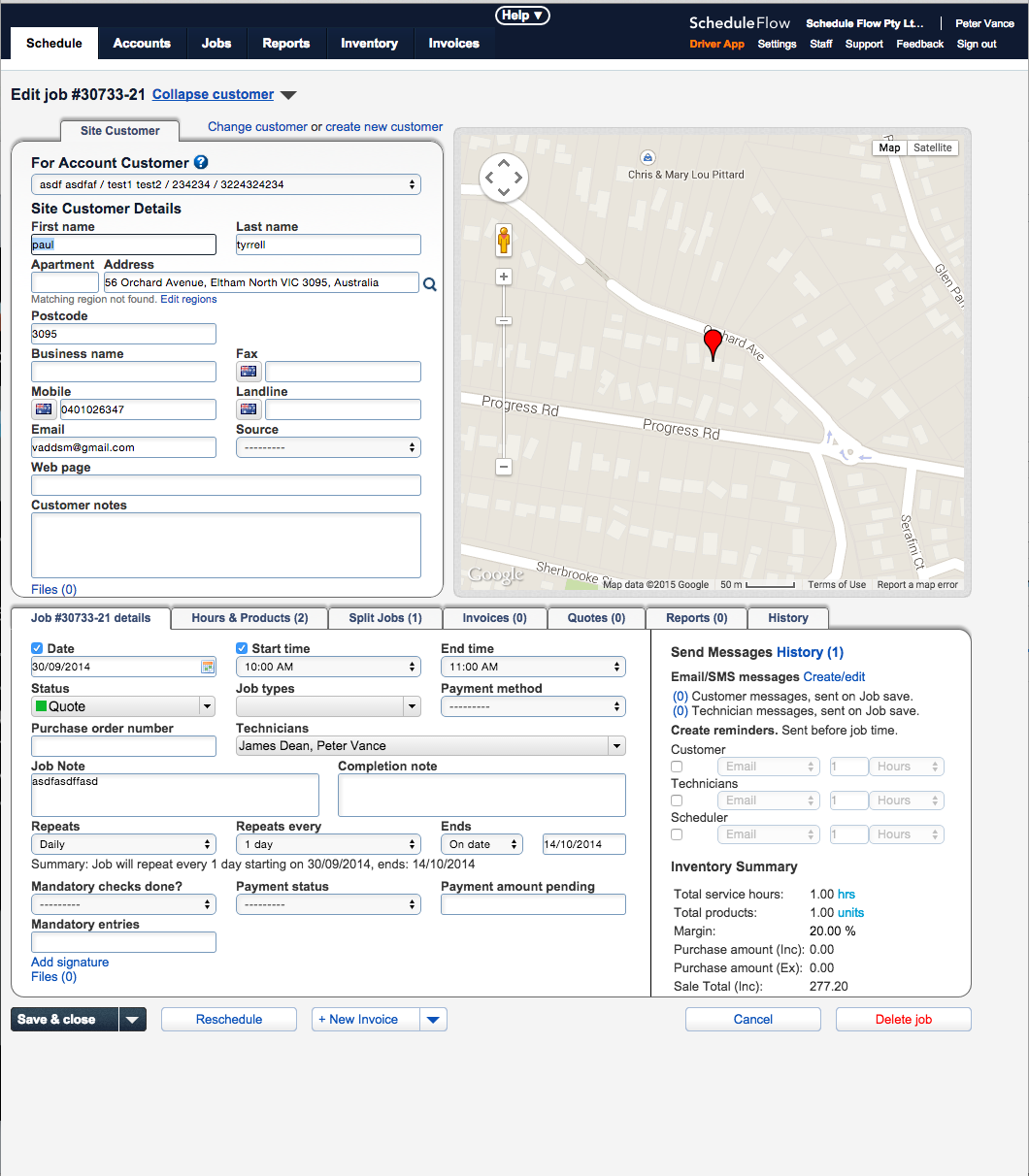Switch to Quotes (0) tab
1029x1176 pixels.
596,618
